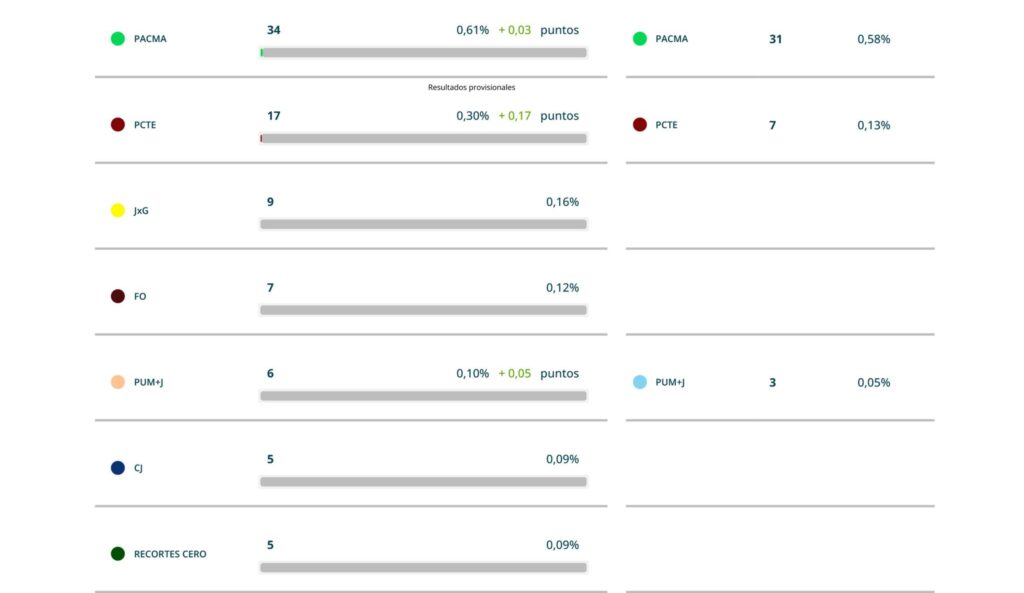Click the peach PUM+J dot in the left list
The image size is (1024, 593).
(x=118, y=382)
